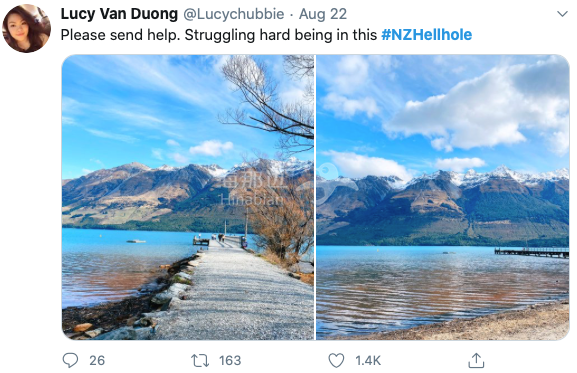The width and height of the screenshot is (577, 373).
Task: Click the Hinabian watermark between photos
Action: click(252, 191)
